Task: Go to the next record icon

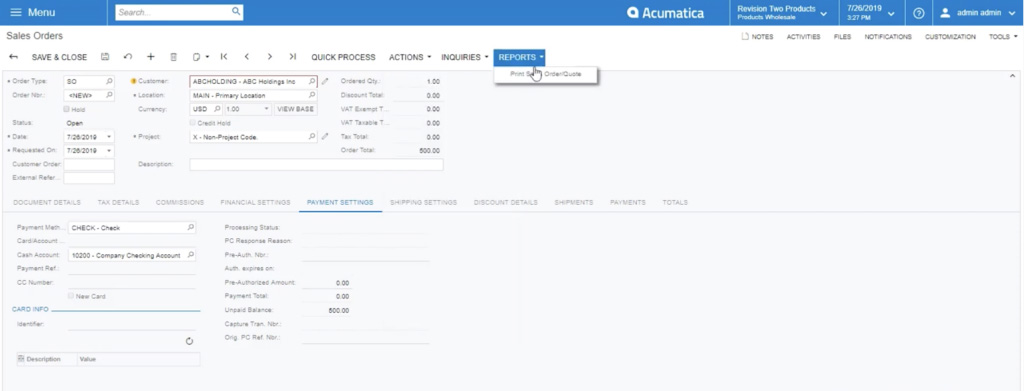Action: (270, 57)
